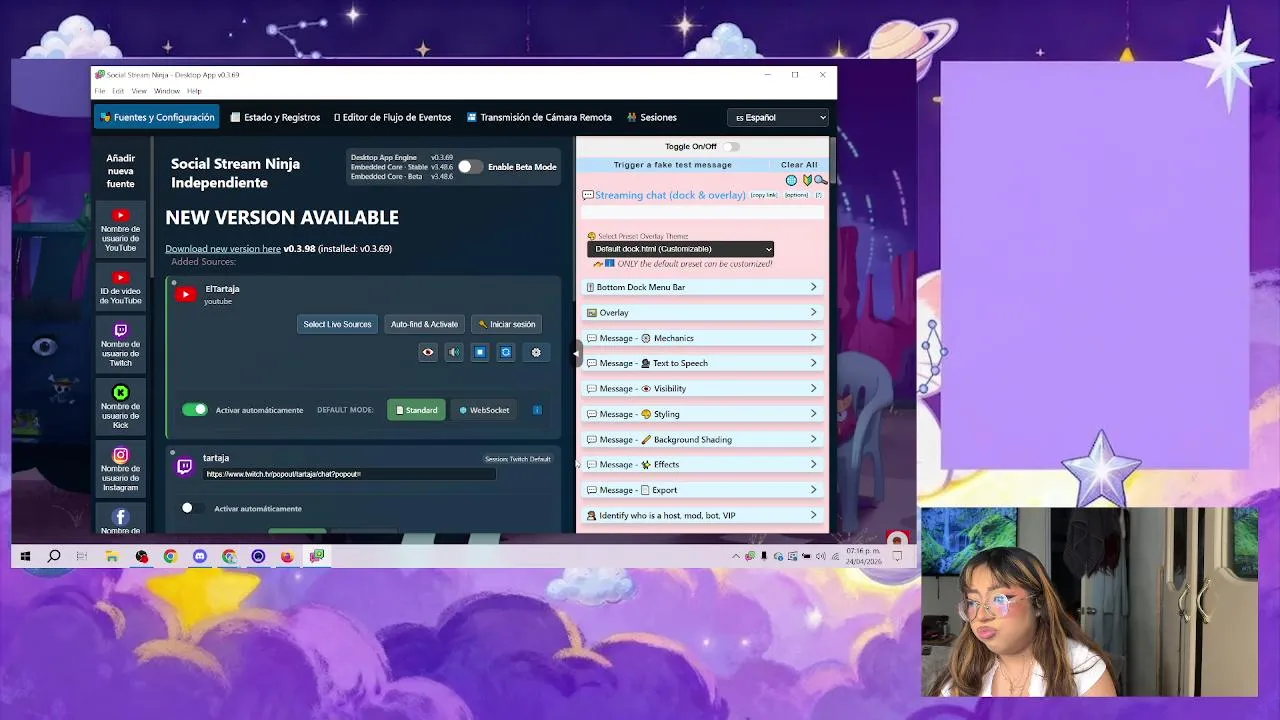The image size is (1280, 720).
Task: Add Instagram username source in sidebar
Action: (120, 469)
